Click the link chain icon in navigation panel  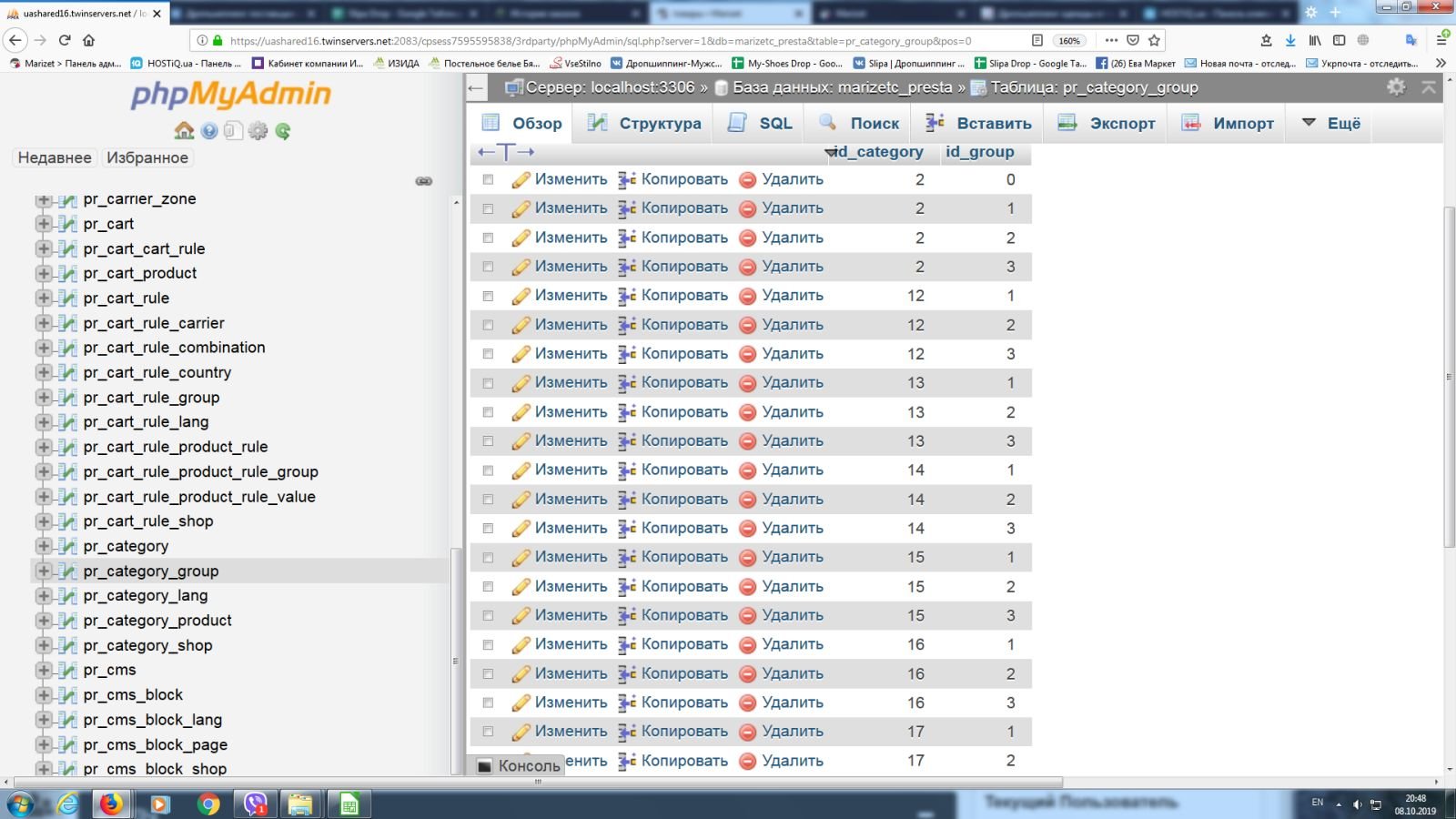424,181
